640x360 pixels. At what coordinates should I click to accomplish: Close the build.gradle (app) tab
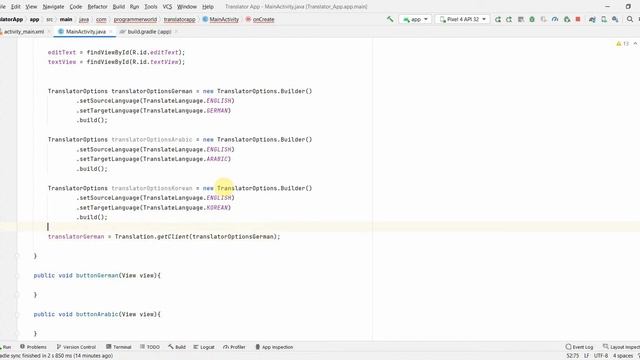click(176, 31)
